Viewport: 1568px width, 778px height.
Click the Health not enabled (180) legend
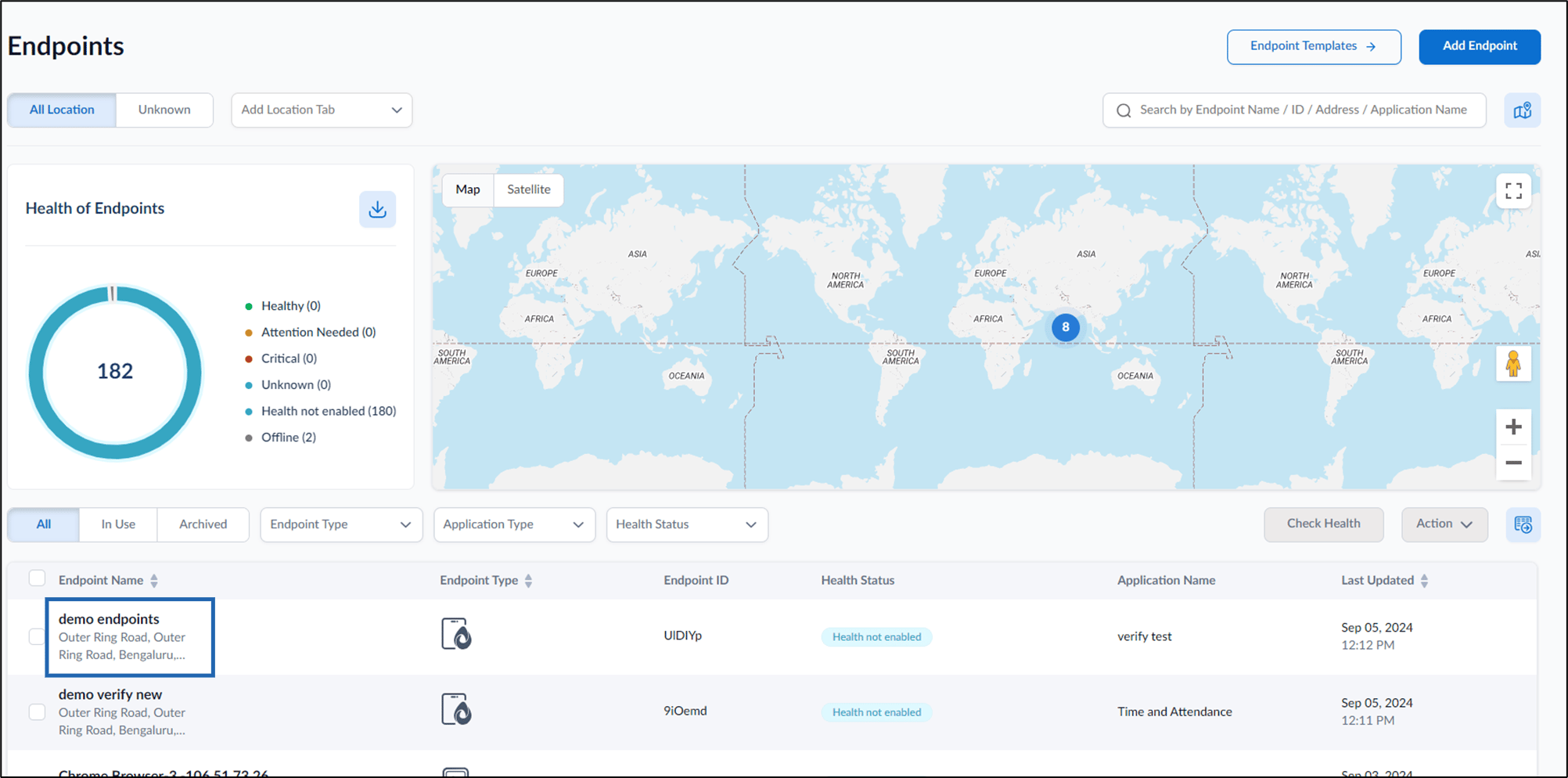(321, 411)
